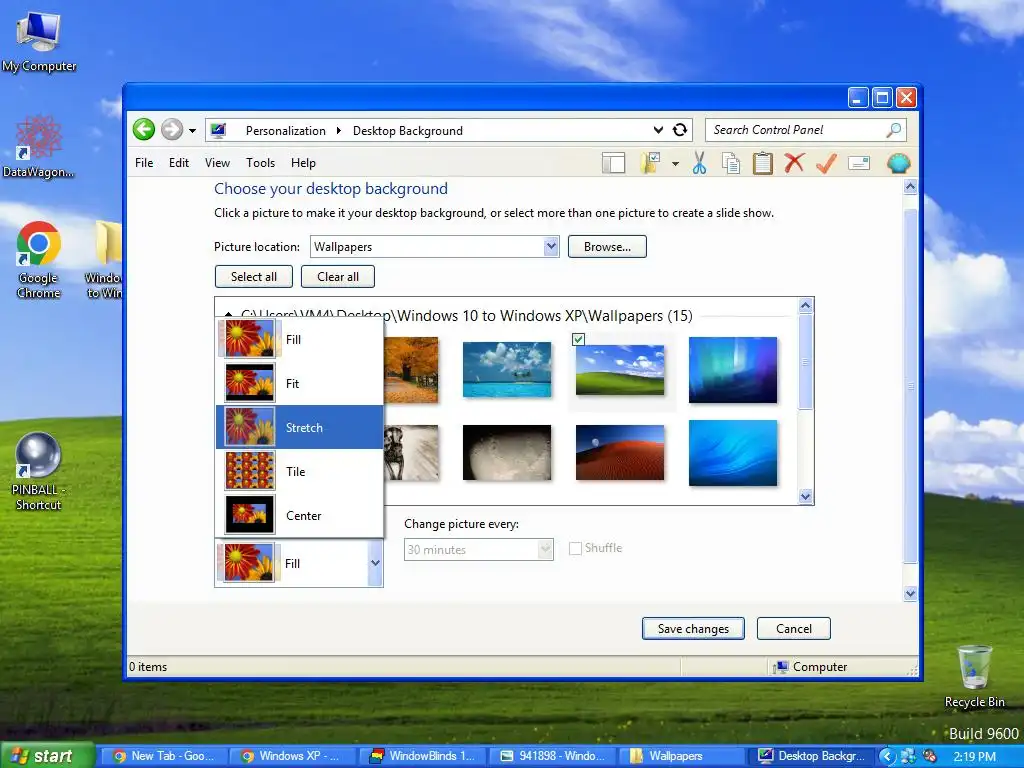
Task: Select the red desert dune wallpaper thumbnail
Action: [620, 452]
